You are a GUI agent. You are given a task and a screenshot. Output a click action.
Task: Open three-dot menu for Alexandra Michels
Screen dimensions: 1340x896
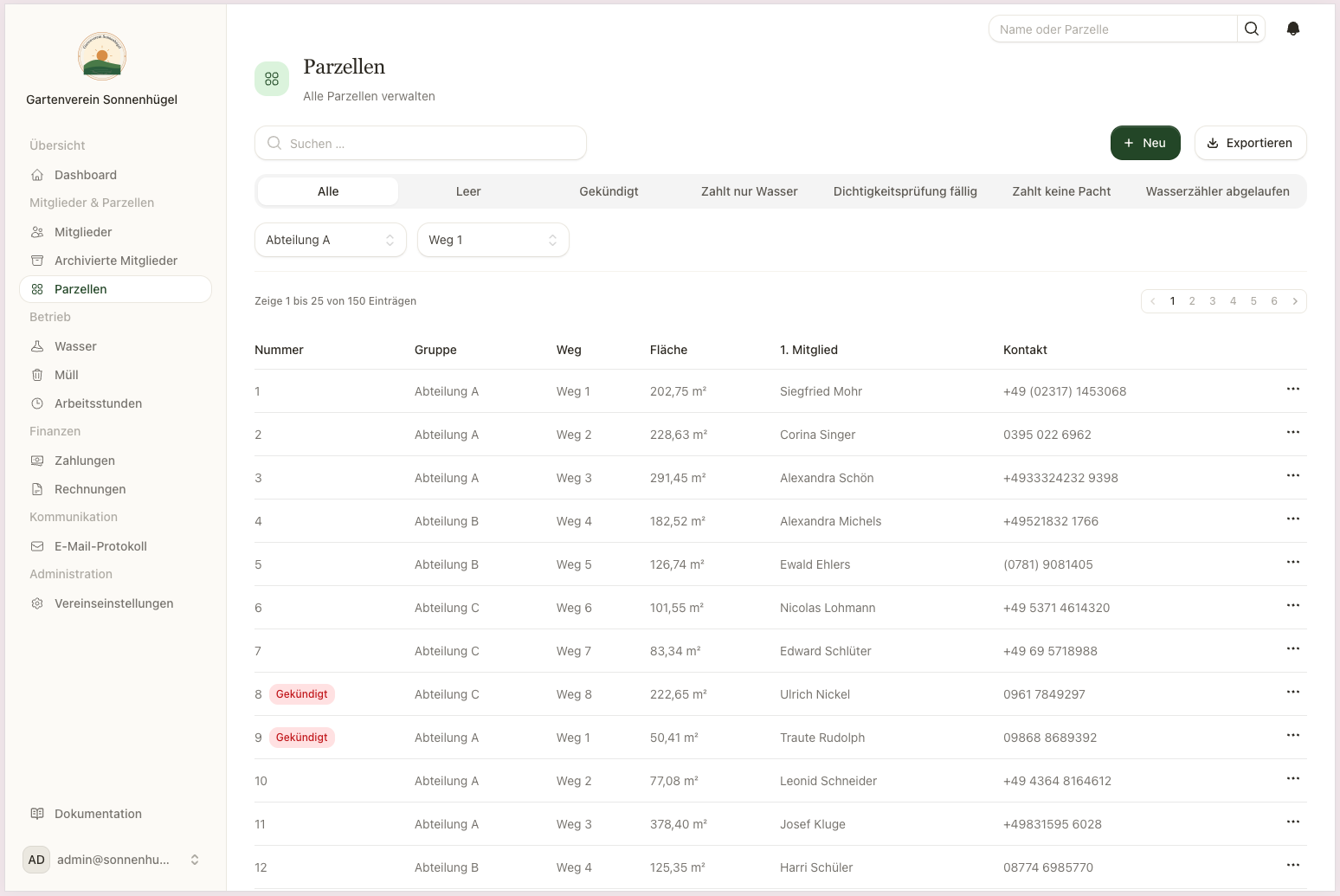pyautogui.click(x=1293, y=519)
